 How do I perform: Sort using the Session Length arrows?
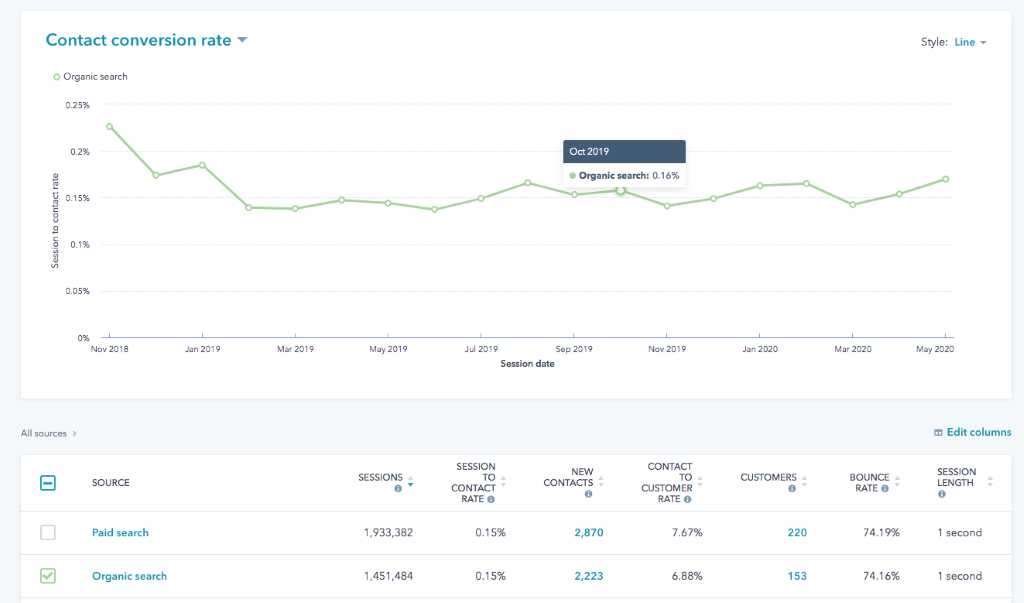click(x=990, y=482)
